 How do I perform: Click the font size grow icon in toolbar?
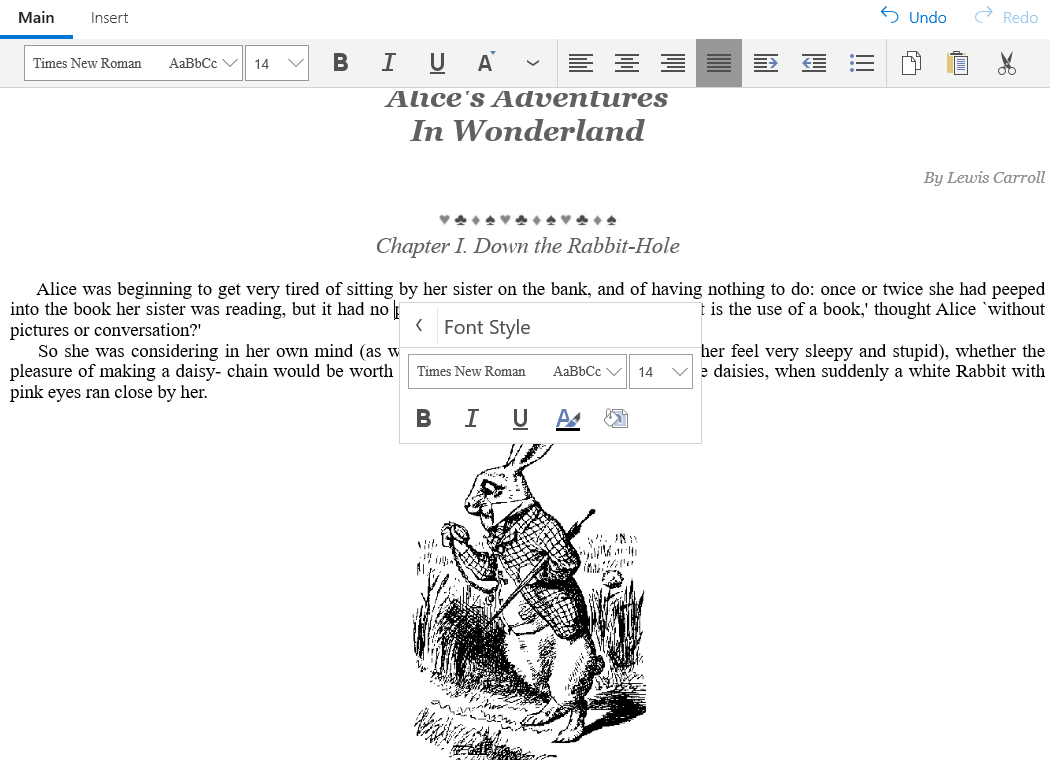pyautogui.click(x=486, y=63)
